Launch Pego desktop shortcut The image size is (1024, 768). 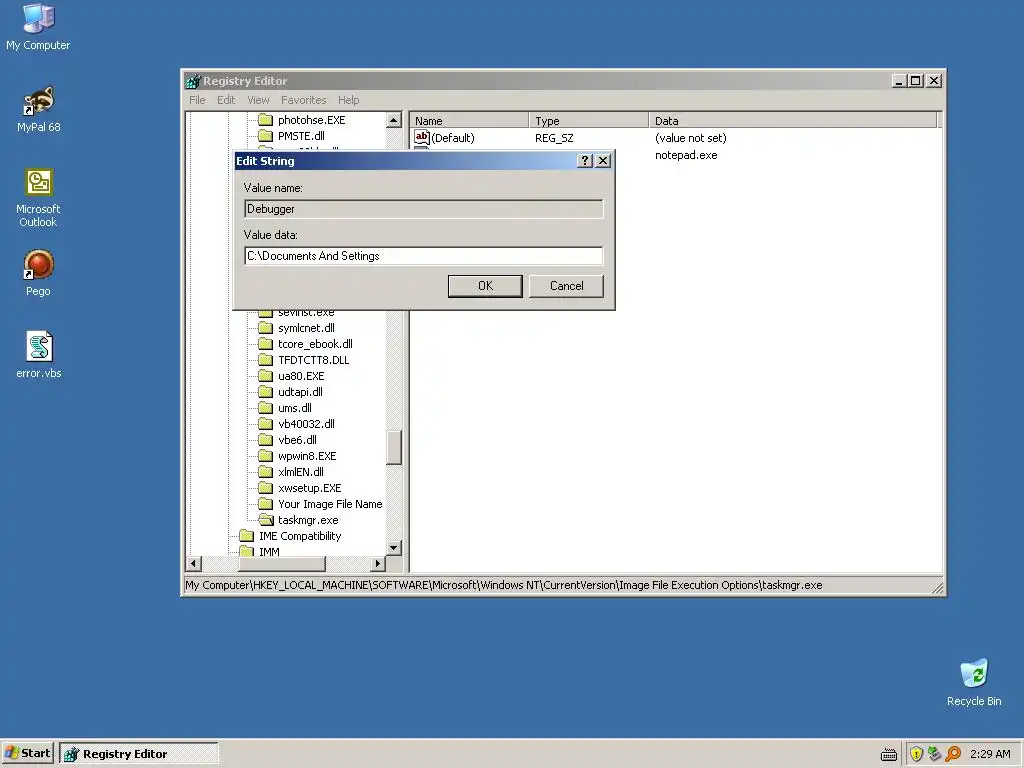38,273
